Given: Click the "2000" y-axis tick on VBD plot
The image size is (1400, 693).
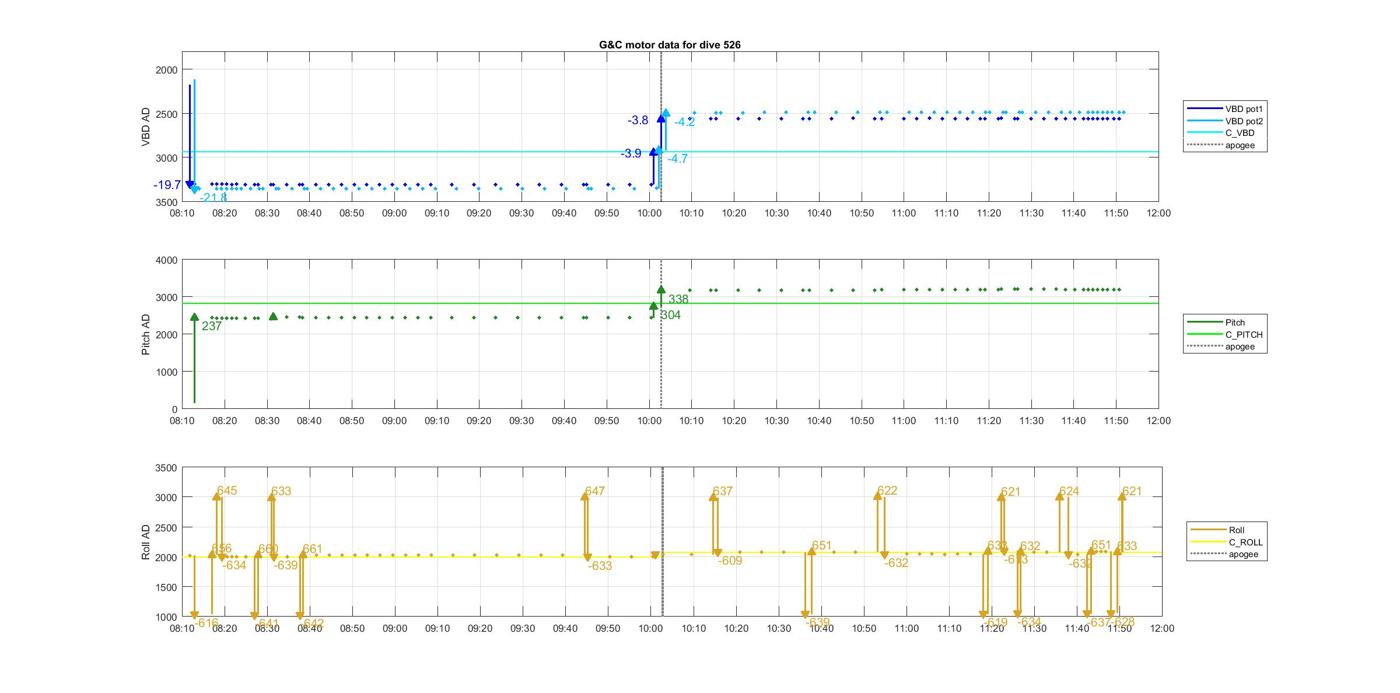Looking at the screenshot, I should (166, 70).
